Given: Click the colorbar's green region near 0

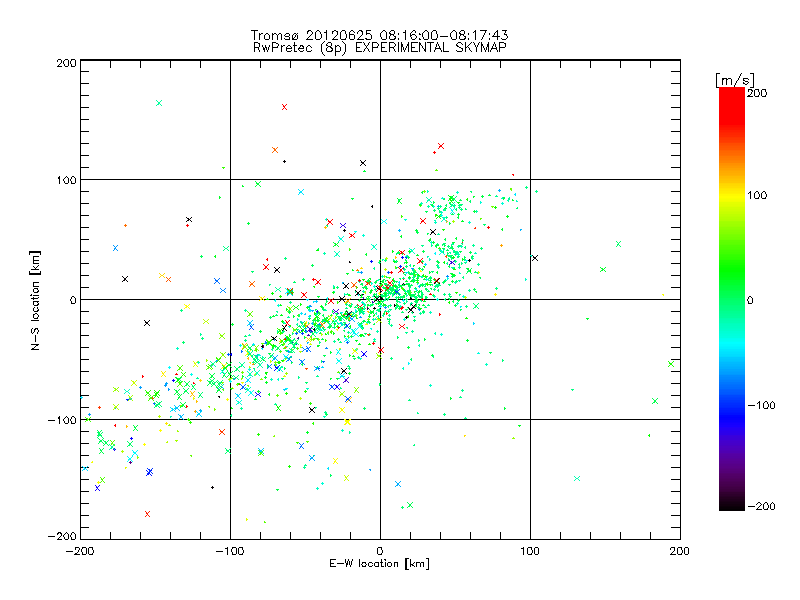Looking at the screenshot, I should (x=732, y=299).
